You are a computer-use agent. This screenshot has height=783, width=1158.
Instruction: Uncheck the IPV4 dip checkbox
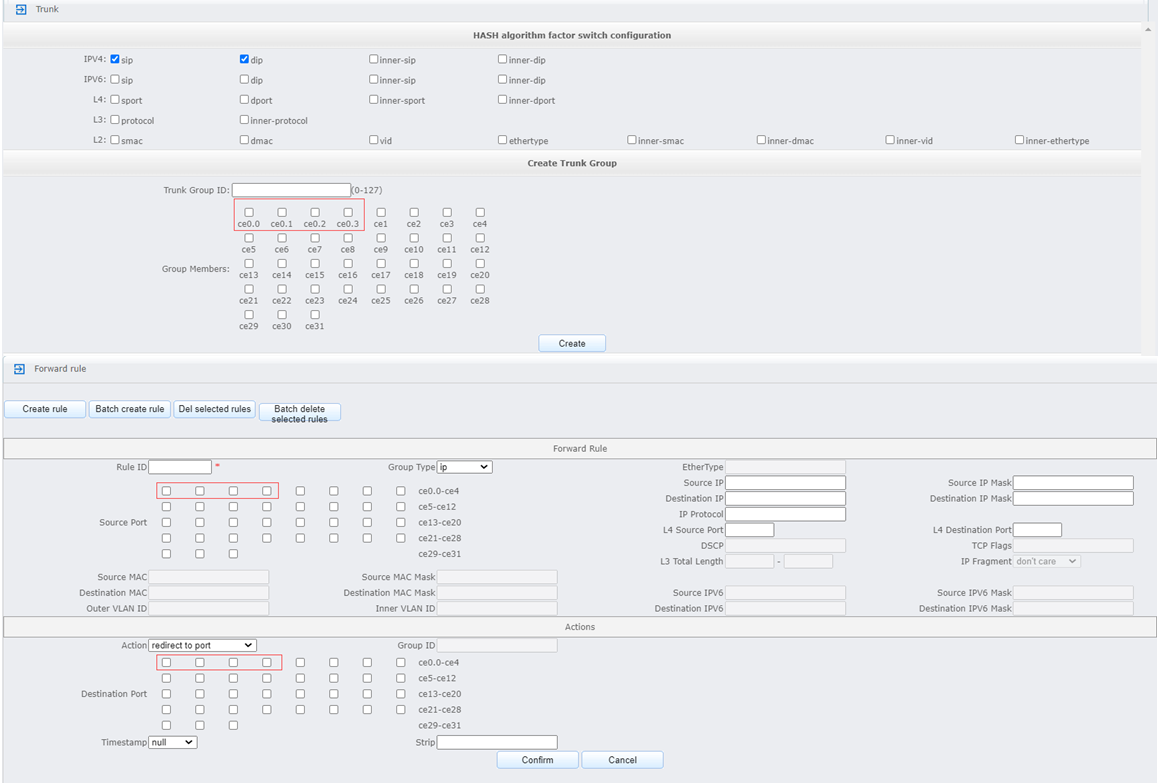pos(244,60)
